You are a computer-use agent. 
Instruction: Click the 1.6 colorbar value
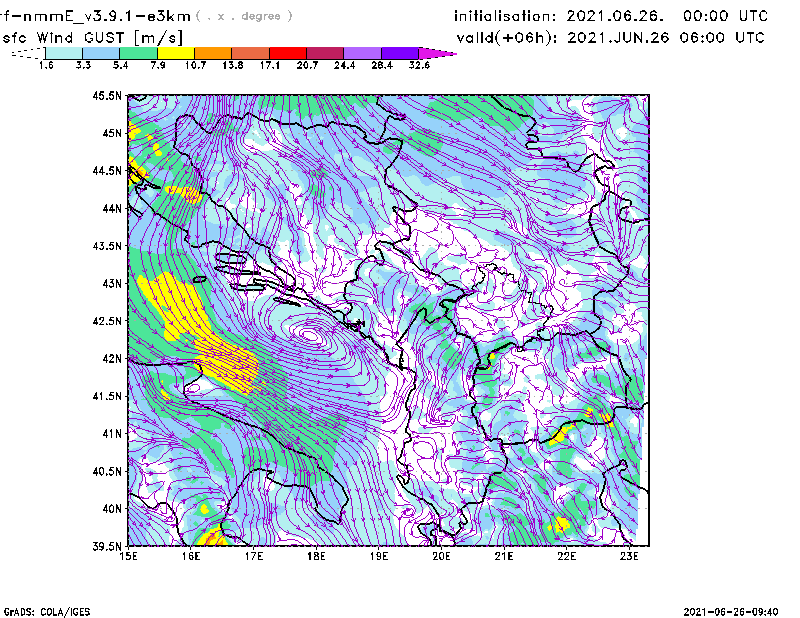pyautogui.click(x=46, y=65)
